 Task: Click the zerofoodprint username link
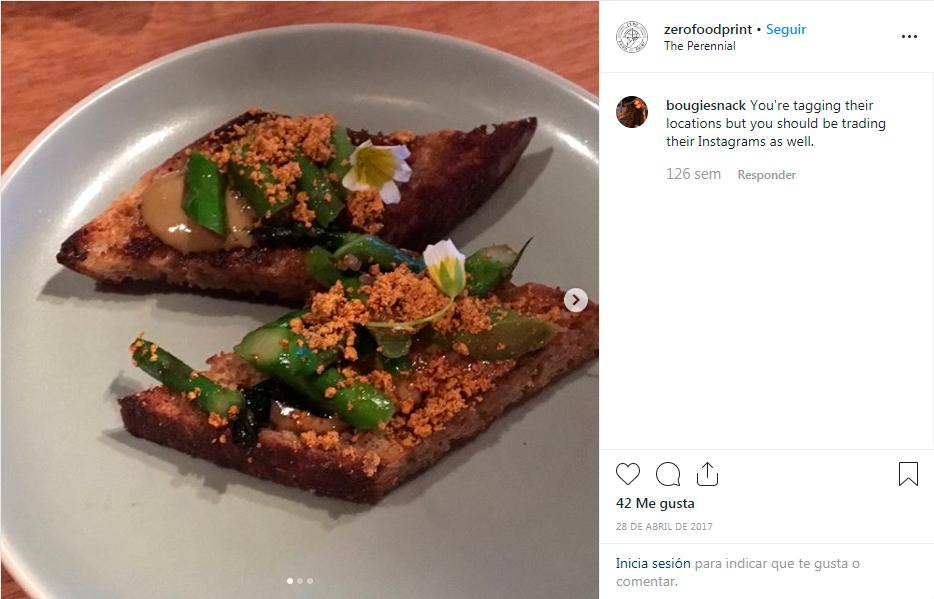click(707, 29)
